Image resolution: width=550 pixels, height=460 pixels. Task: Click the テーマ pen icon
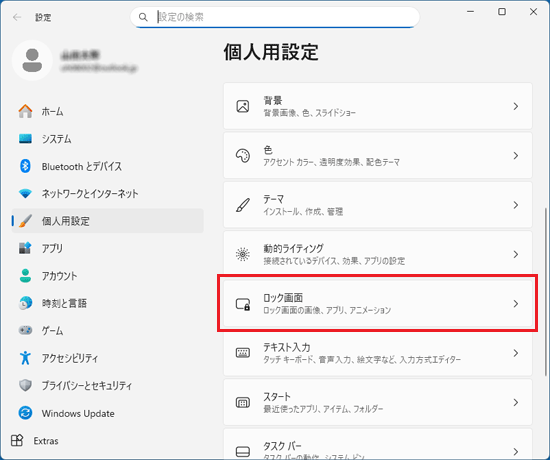pyautogui.click(x=243, y=205)
